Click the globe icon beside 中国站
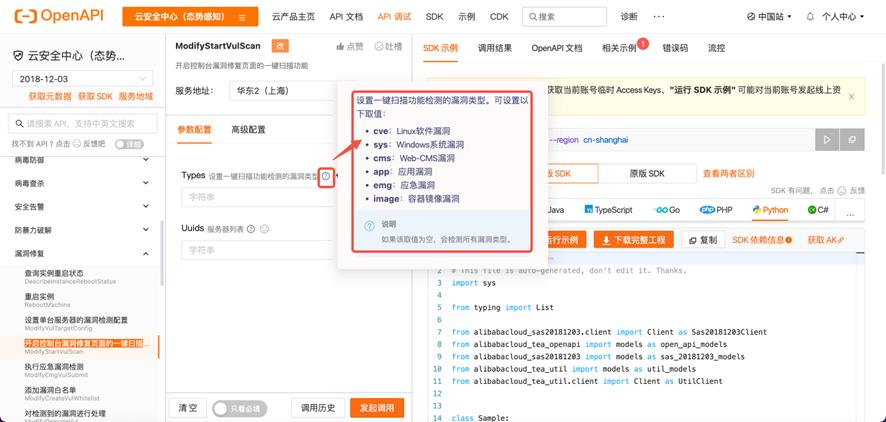Image resolution: width=886 pixels, height=422 pixels. 750,16
